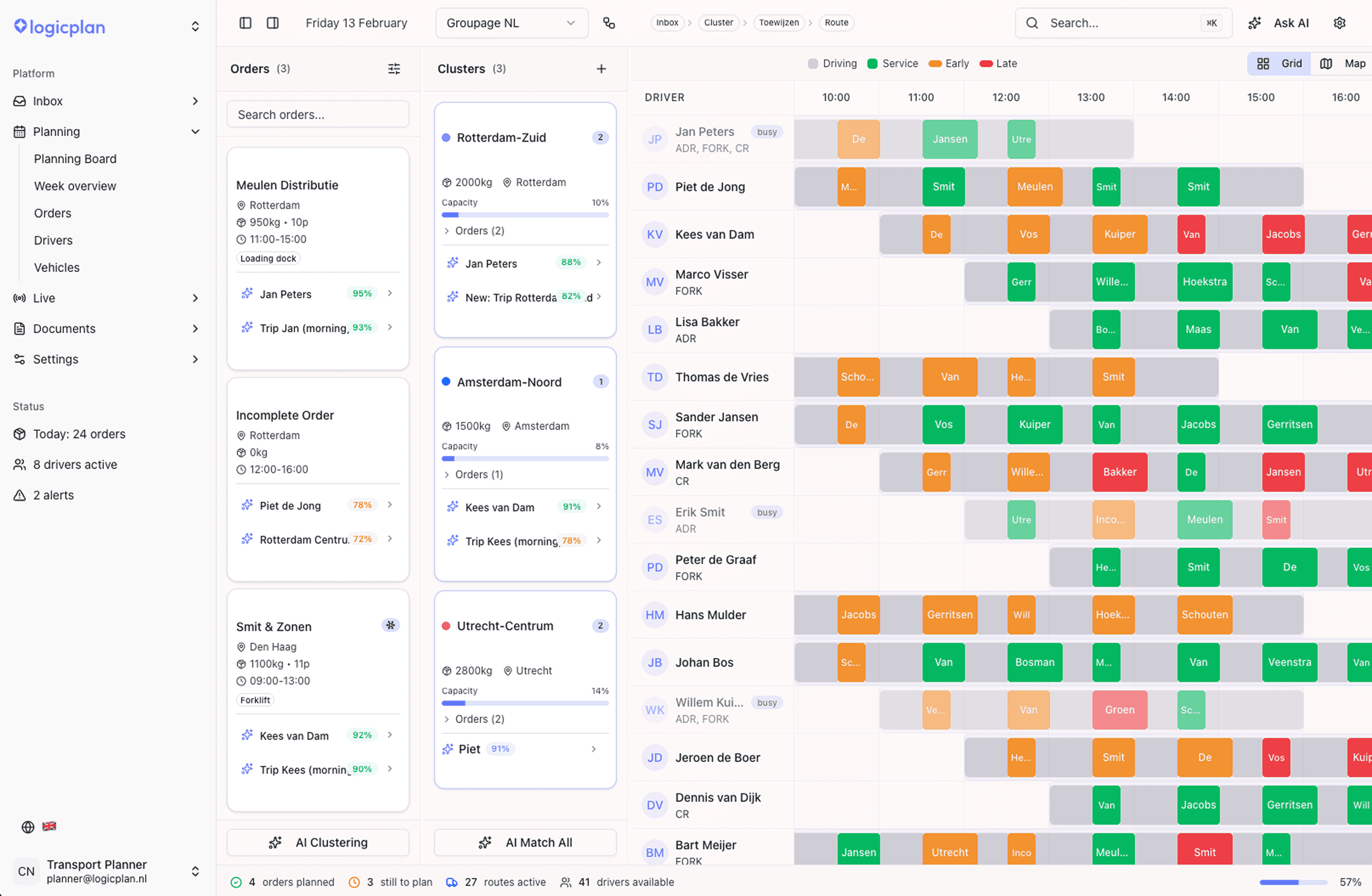Click the AI Clustering button
Image resolution: width=1372 pixels, height=896 pixels.
[x=318, y=842]
